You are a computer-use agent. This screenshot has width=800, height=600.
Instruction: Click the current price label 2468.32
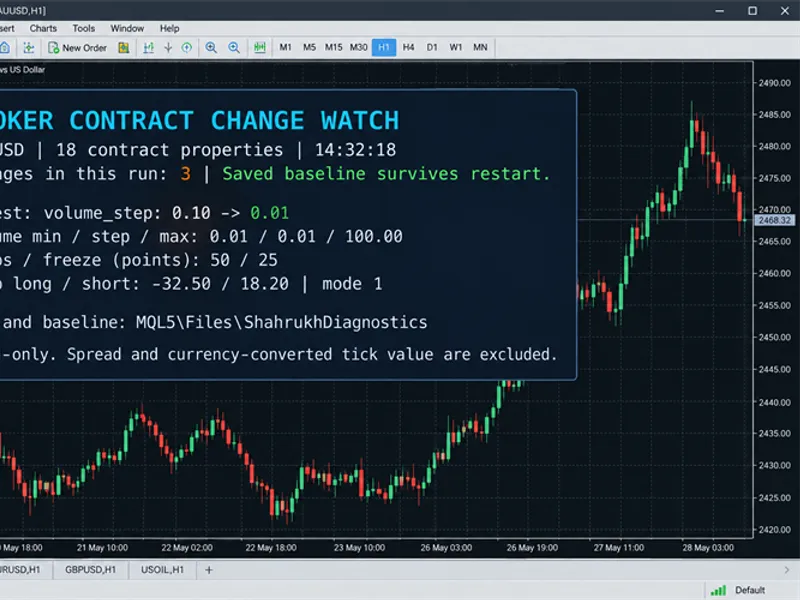[774, 220]
